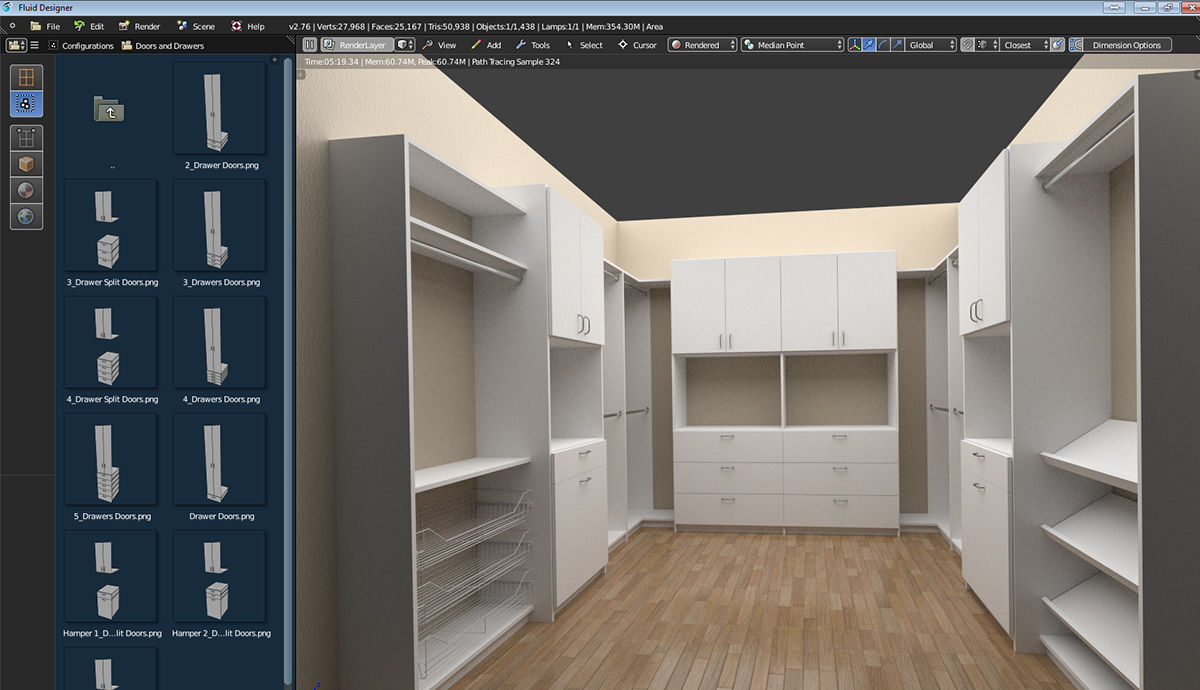Image resolution: width=1200 pixels, height=690 pixels.
Task: Open the object library cube icon
Action: [x=26, y=164]
